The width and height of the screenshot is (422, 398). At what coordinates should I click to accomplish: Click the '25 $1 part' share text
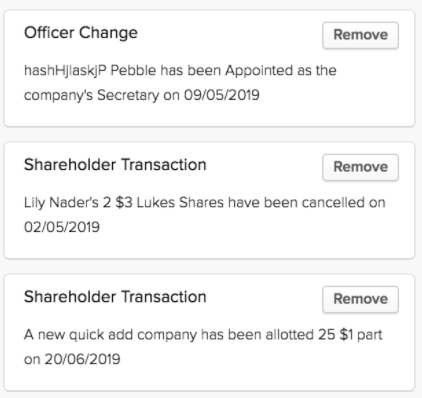(350, 335)
